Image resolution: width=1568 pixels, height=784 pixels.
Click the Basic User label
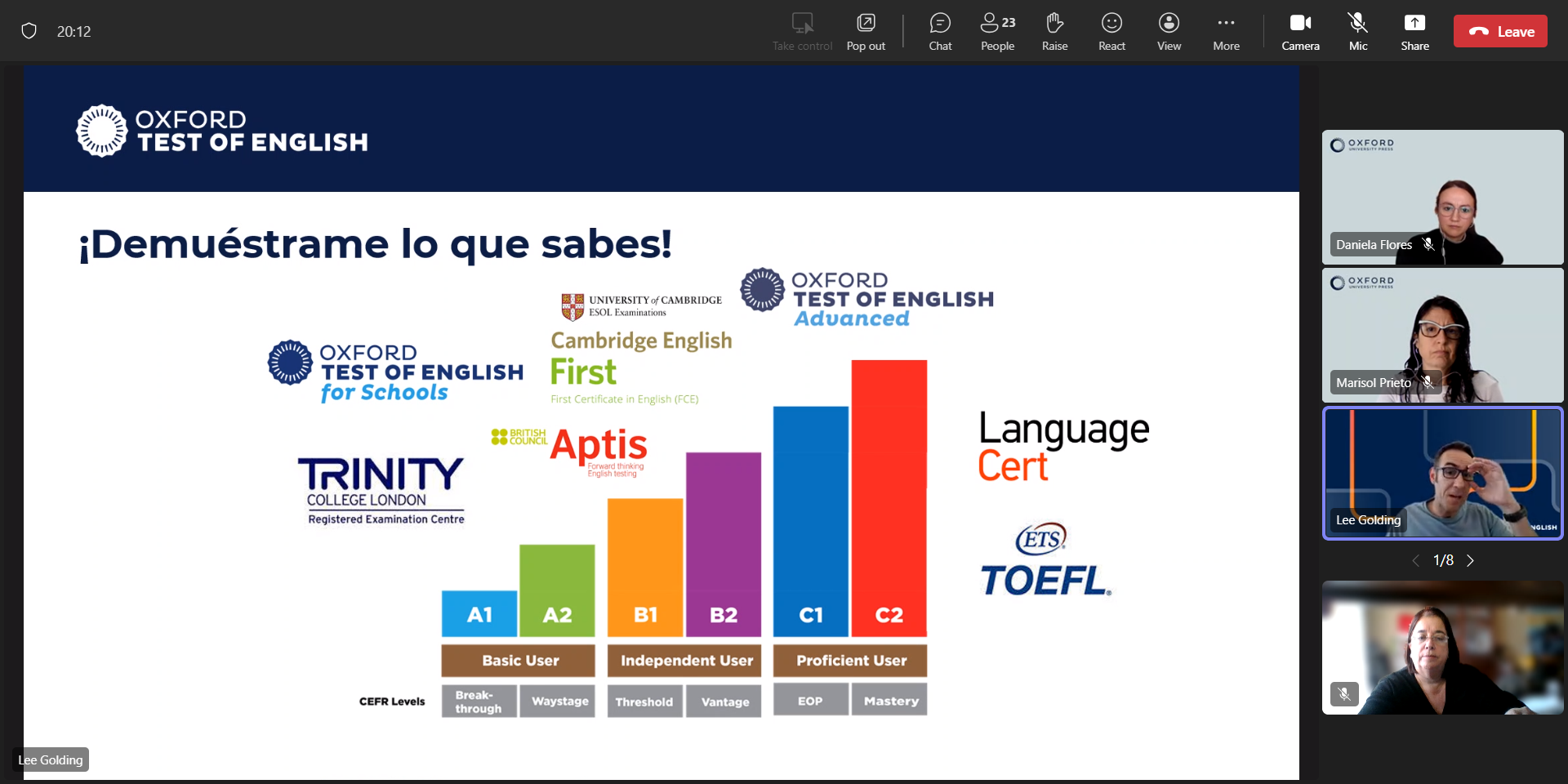519,661
